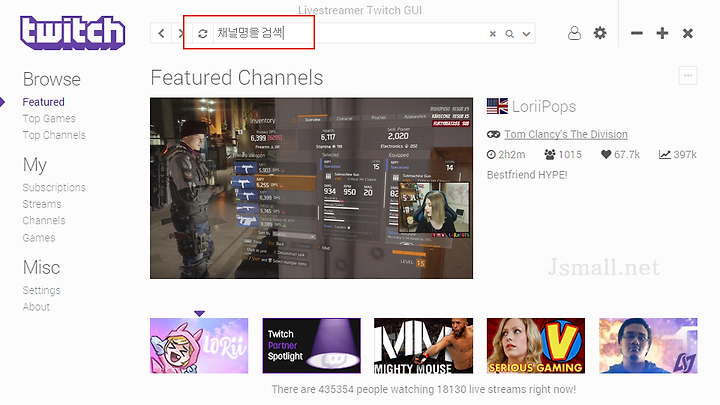
Task: Maximize the window with the plus icon
Action: (x=662, y=33)
